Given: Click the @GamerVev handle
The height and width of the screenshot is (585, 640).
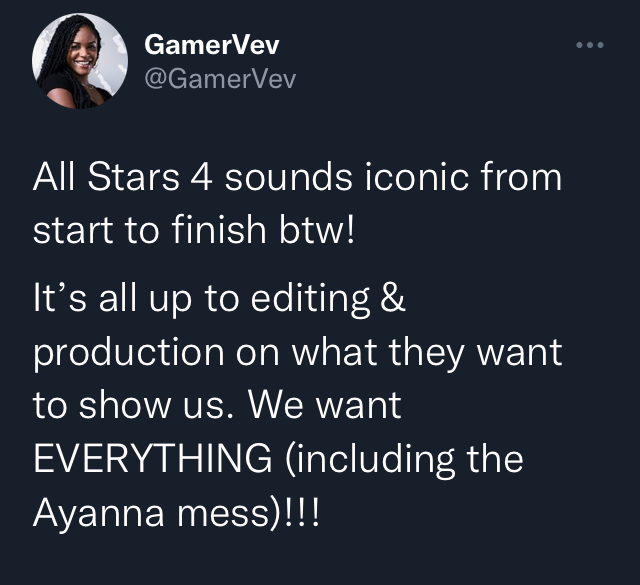Looking at the screenshot, I should point(220,78).
